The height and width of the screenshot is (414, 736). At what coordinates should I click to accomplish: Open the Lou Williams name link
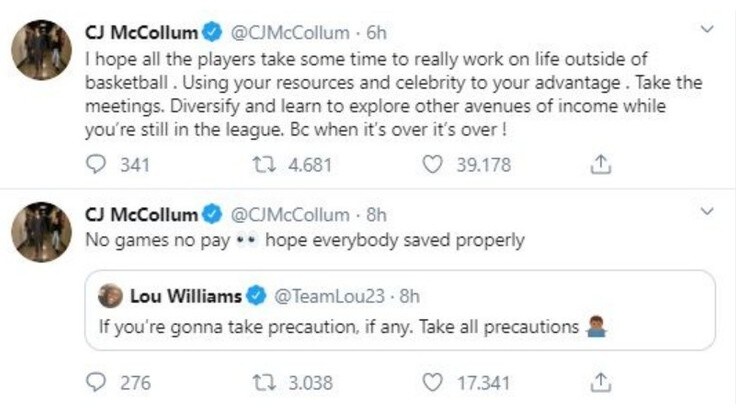click(x=186, y=296)
